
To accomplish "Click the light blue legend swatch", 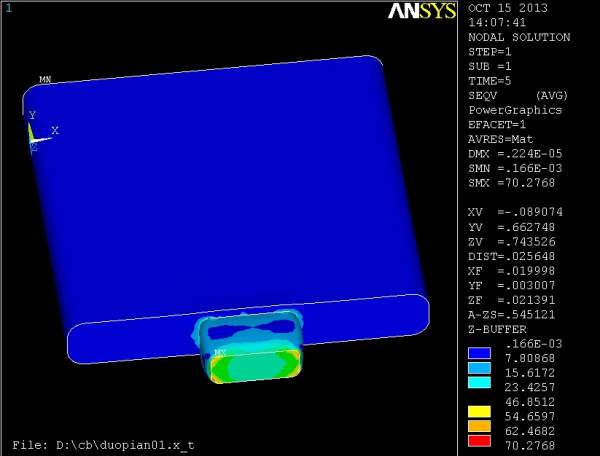I will pos(479,368).
